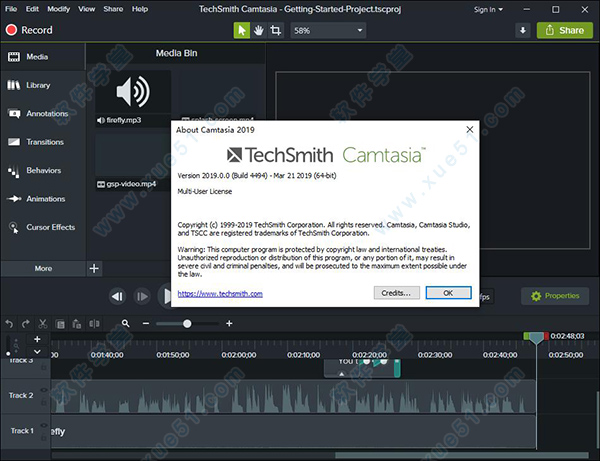The width and height of the screenshot is (600, 461).
Task: Activate the Pan hand tool
Action: coord(259,30)
